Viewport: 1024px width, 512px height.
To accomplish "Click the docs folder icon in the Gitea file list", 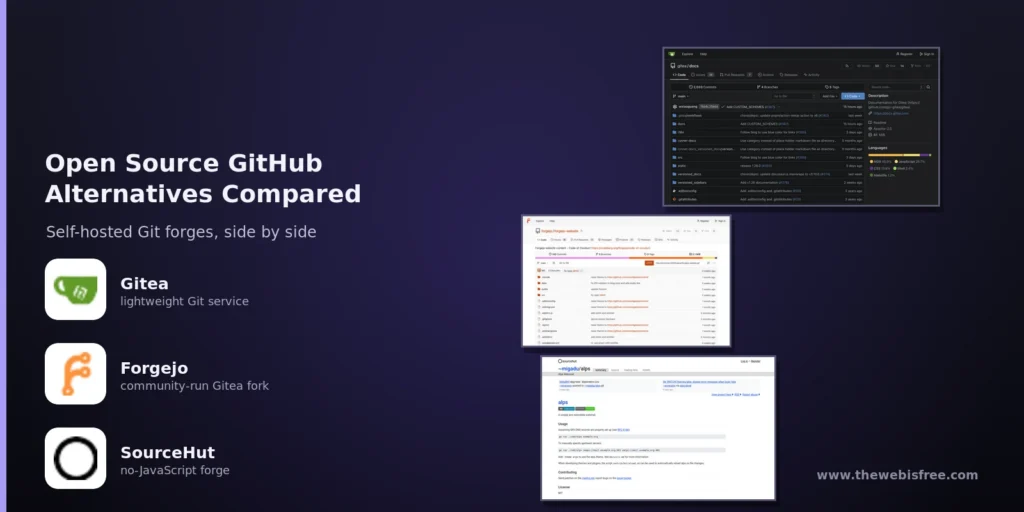I will (x=675, y=123).
